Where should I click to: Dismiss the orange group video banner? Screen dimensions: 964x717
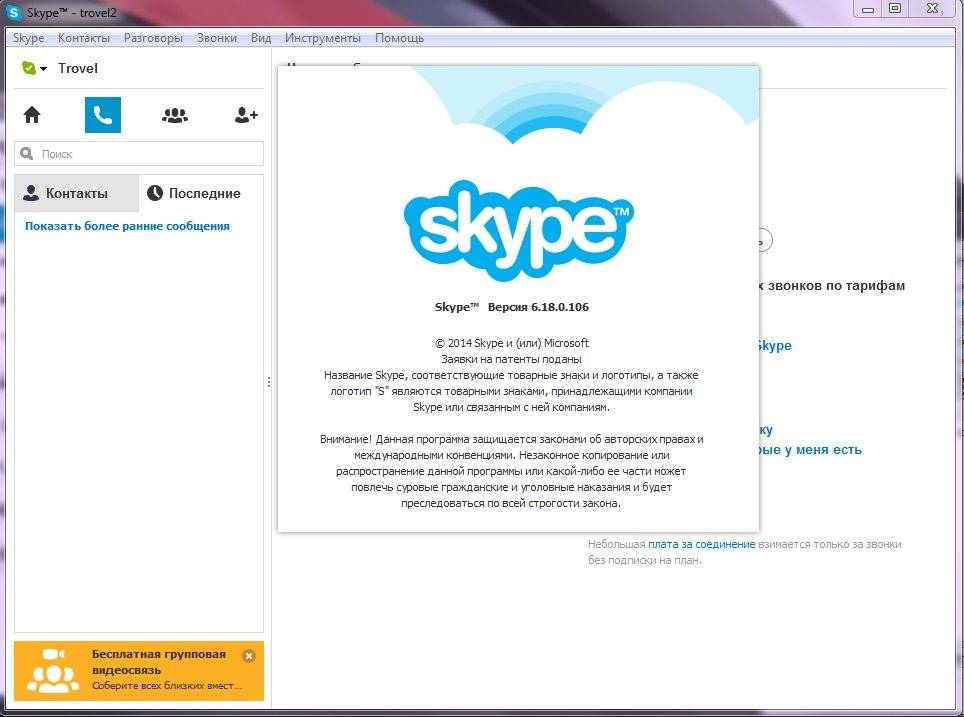click(x=249, y=656)
